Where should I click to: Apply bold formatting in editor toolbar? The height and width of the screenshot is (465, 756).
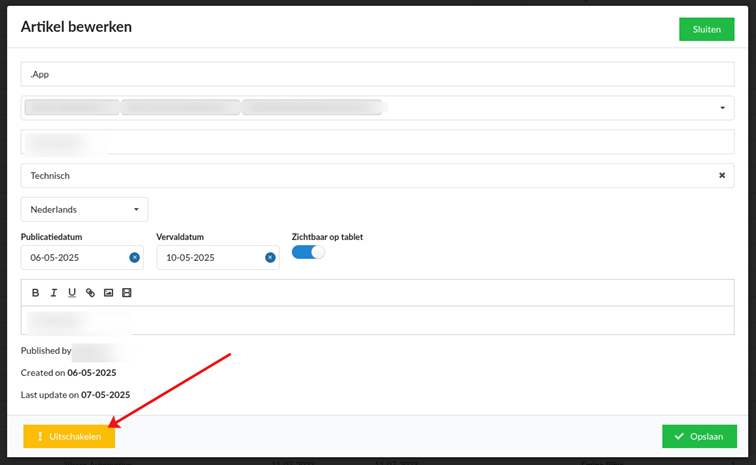[x=35, y=293]
